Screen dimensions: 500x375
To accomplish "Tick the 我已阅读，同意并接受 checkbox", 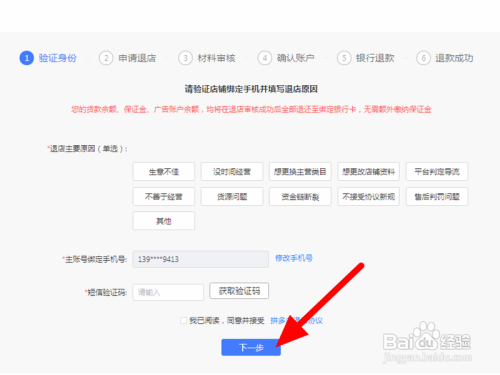I will pos(183,321).
